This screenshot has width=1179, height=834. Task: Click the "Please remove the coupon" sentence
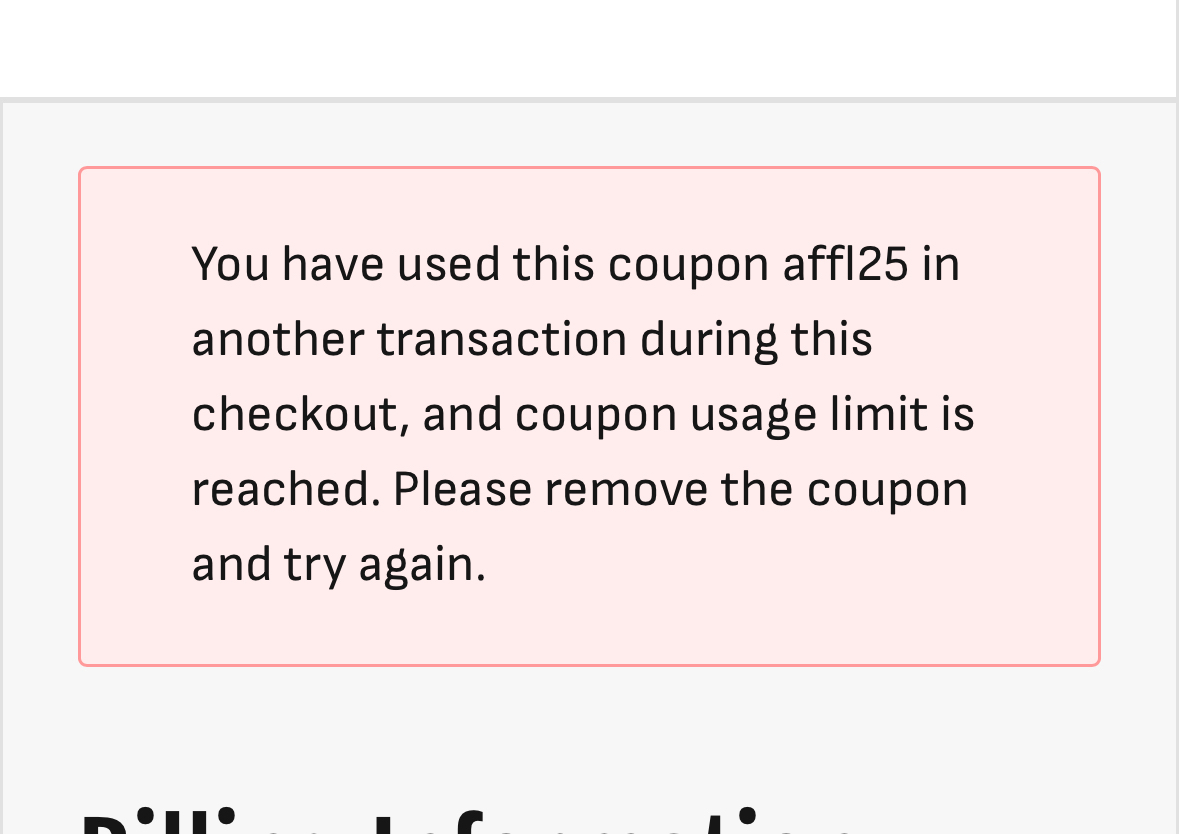(680, 490)
